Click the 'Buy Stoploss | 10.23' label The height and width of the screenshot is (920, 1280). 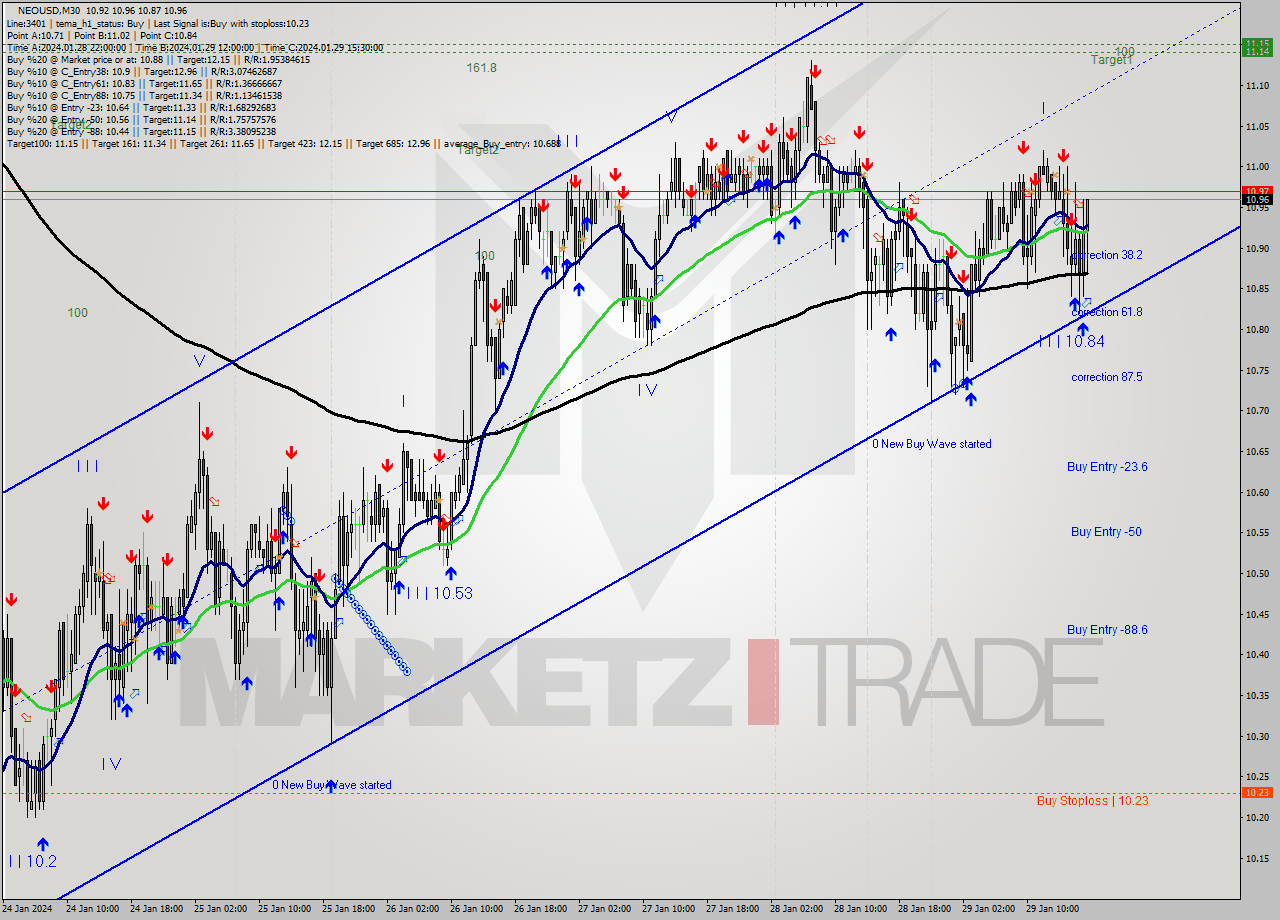click(x=1092, y=801)
